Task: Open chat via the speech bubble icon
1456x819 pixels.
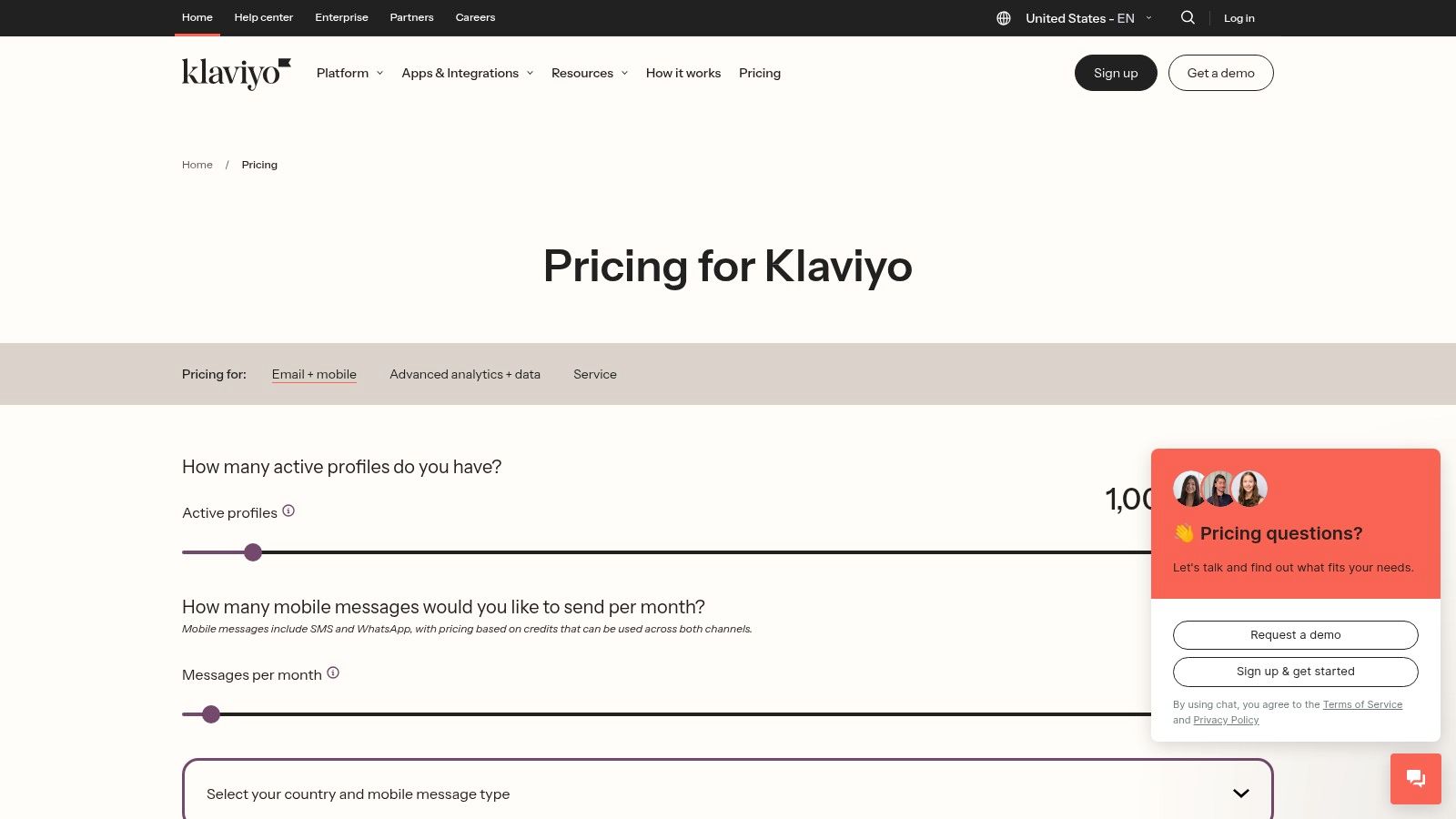Action: coord(1415,778)
